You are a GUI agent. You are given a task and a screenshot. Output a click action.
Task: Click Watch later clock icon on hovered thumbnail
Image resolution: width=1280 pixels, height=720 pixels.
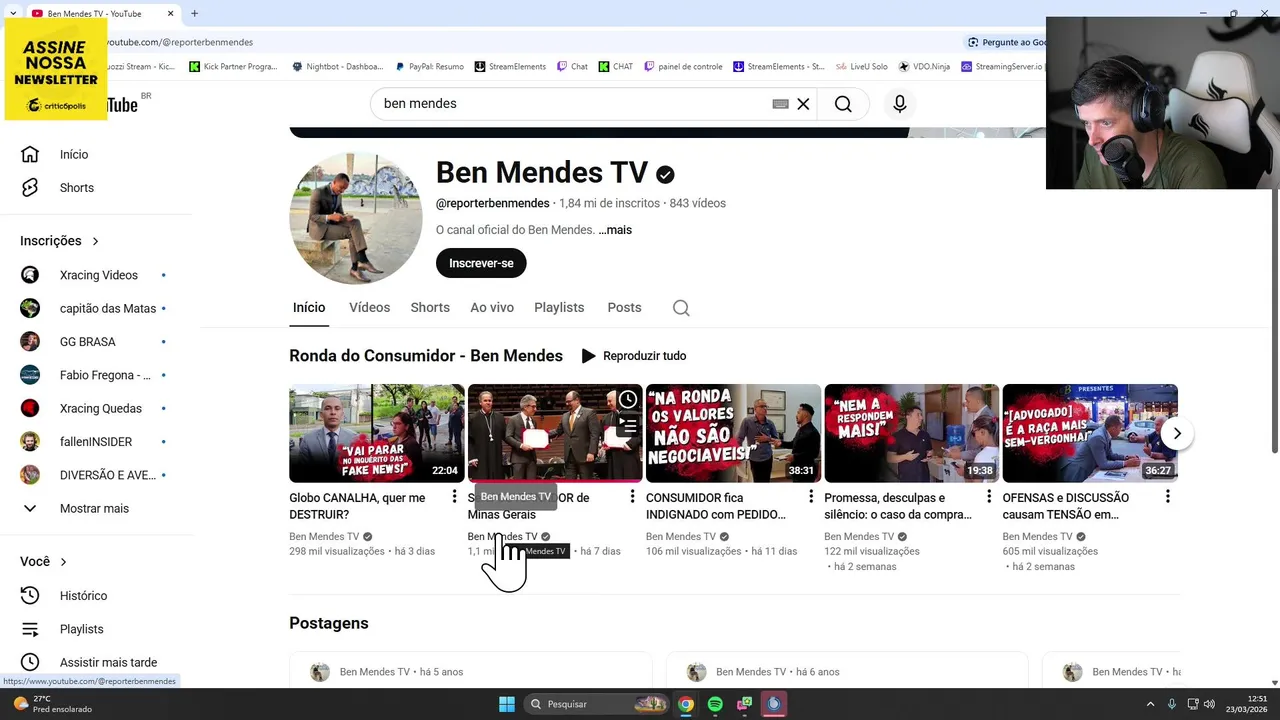627,400
